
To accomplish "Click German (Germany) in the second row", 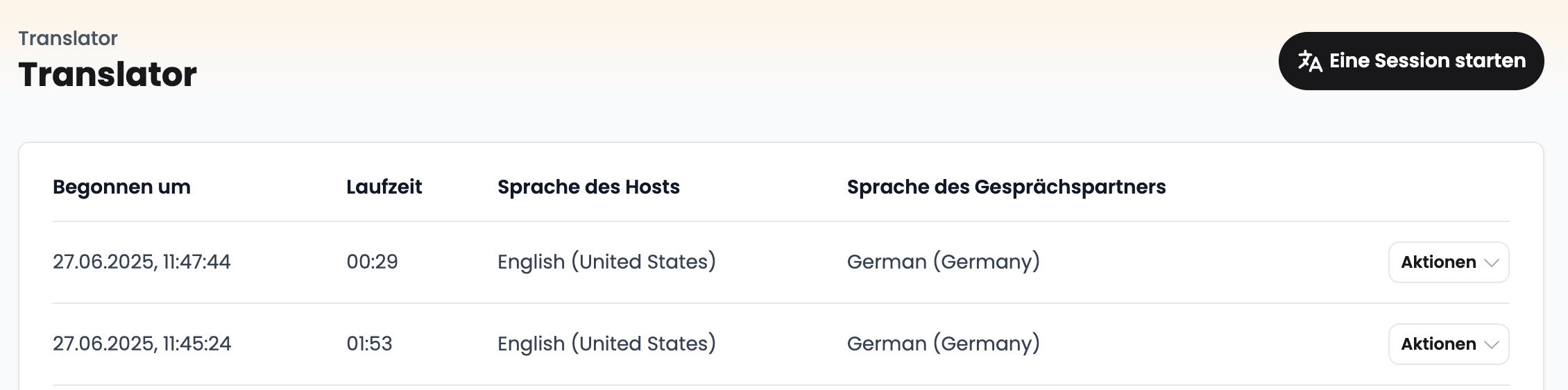I will (x=944, y=344).
